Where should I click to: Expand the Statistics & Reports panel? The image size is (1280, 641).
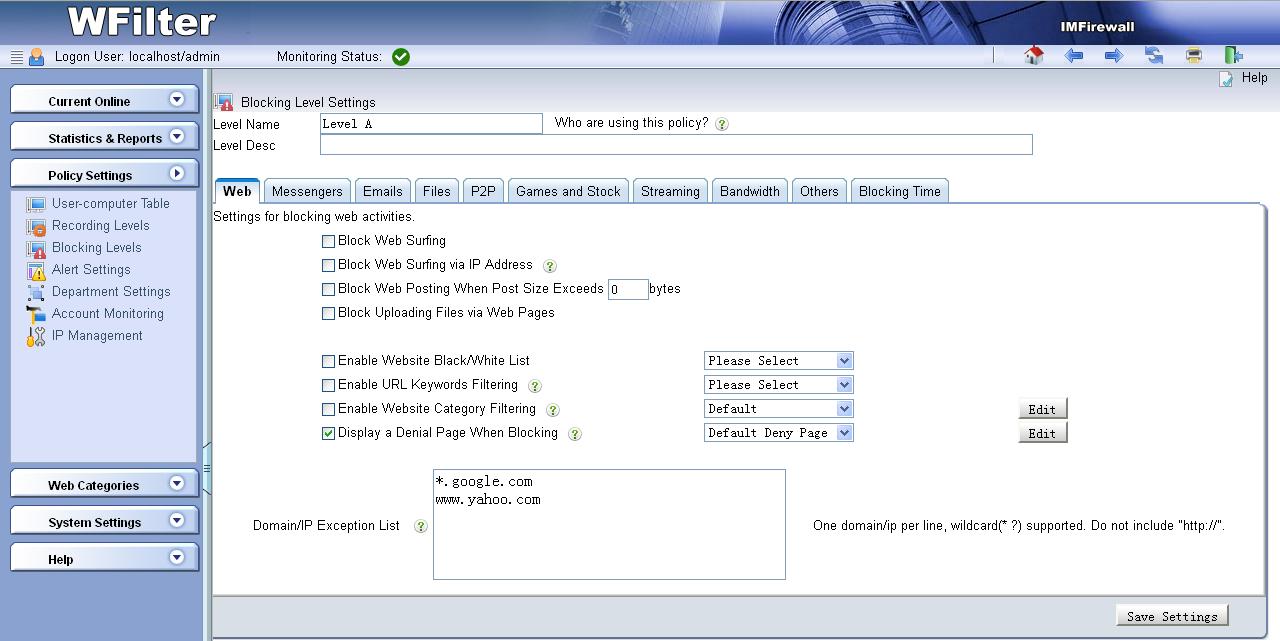pyautogui.click(x=103, y=138)
